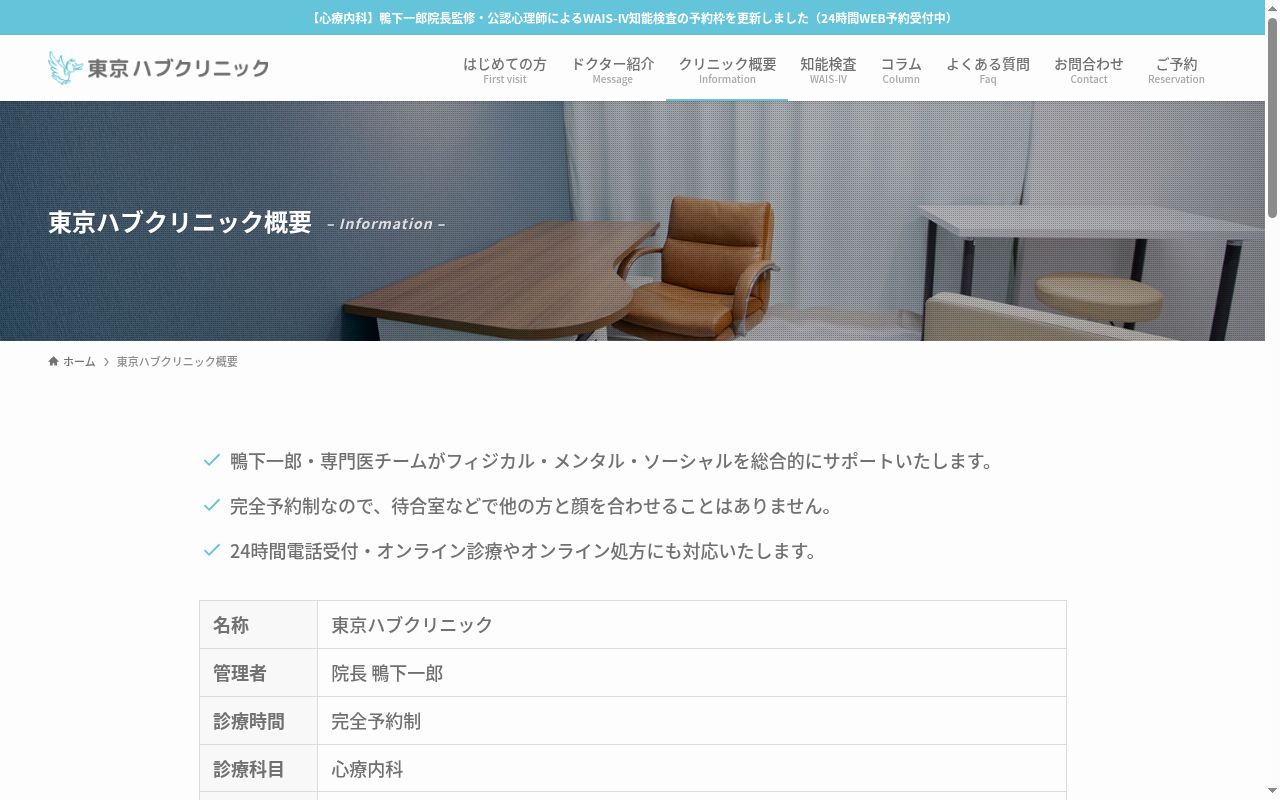Click the 東京ハブクリニック cell in the table
Viewport: 1280px width, 800px height.
[692, 625]
